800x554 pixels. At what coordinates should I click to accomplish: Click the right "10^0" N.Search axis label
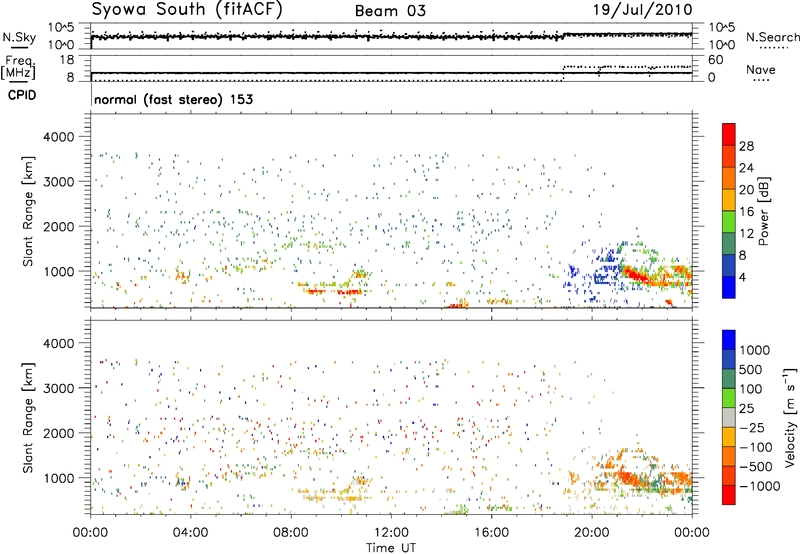pyautogui.click(x=722, y=45)
